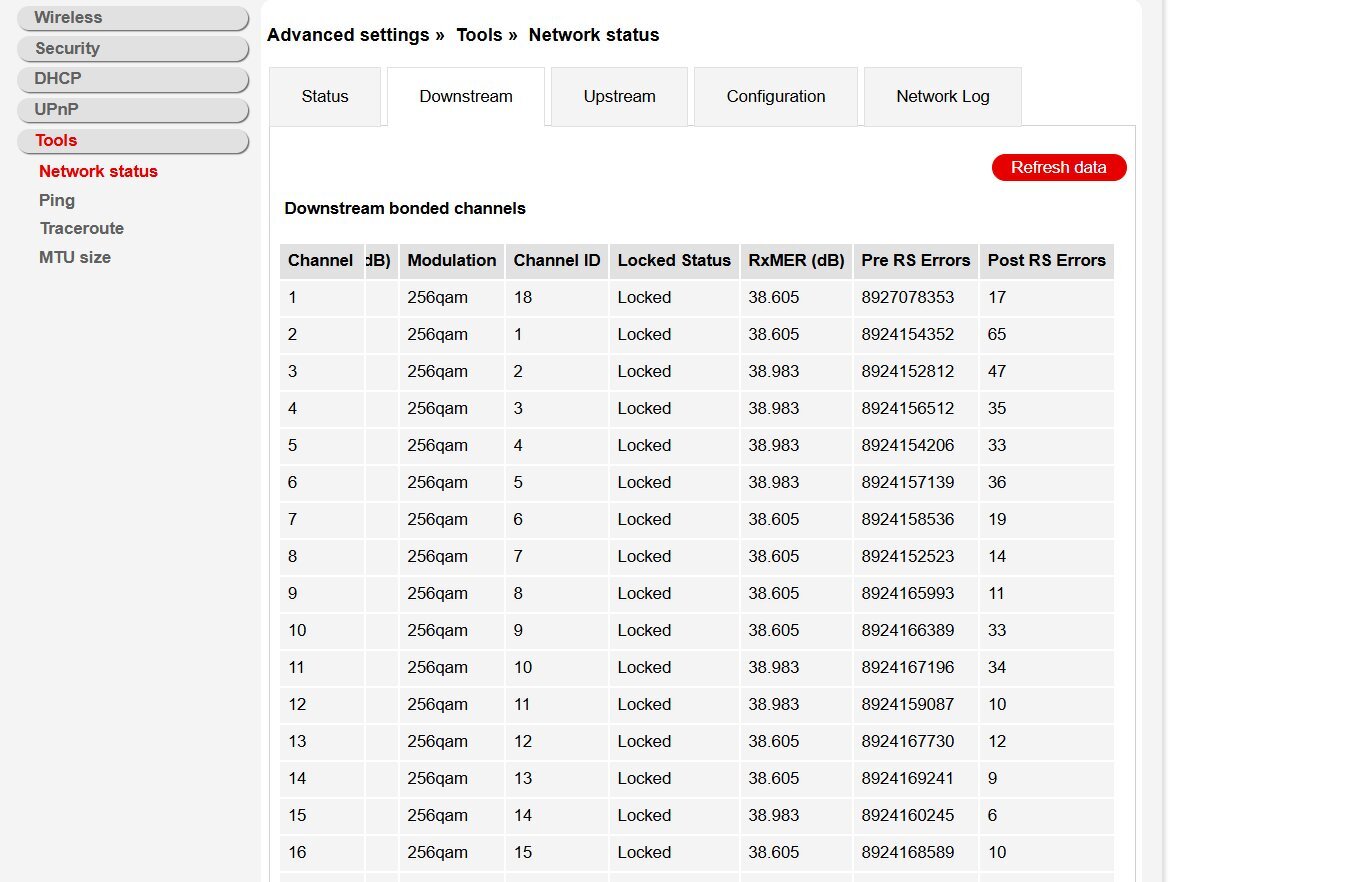Switch to the Upstream tab
This screenshot has width=1363, height=882.
[x=620, y=97]
